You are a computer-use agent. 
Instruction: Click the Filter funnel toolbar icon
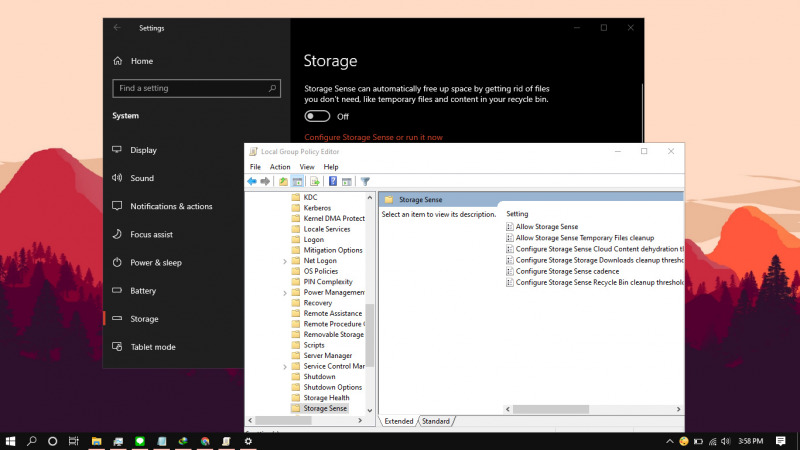tap(365, 181)
